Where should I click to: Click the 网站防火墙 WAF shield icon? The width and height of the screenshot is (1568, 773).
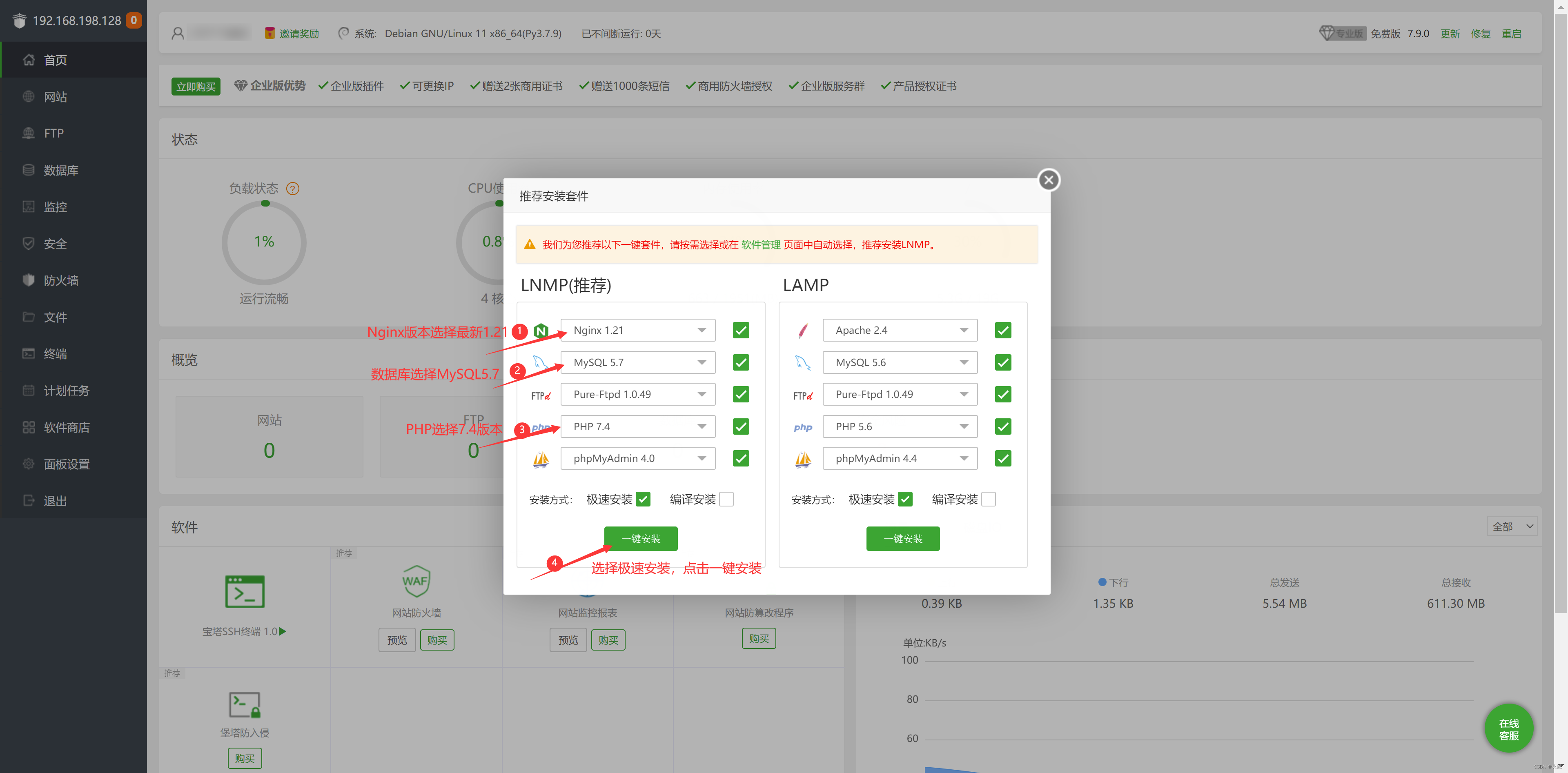[x=416, y=582]
